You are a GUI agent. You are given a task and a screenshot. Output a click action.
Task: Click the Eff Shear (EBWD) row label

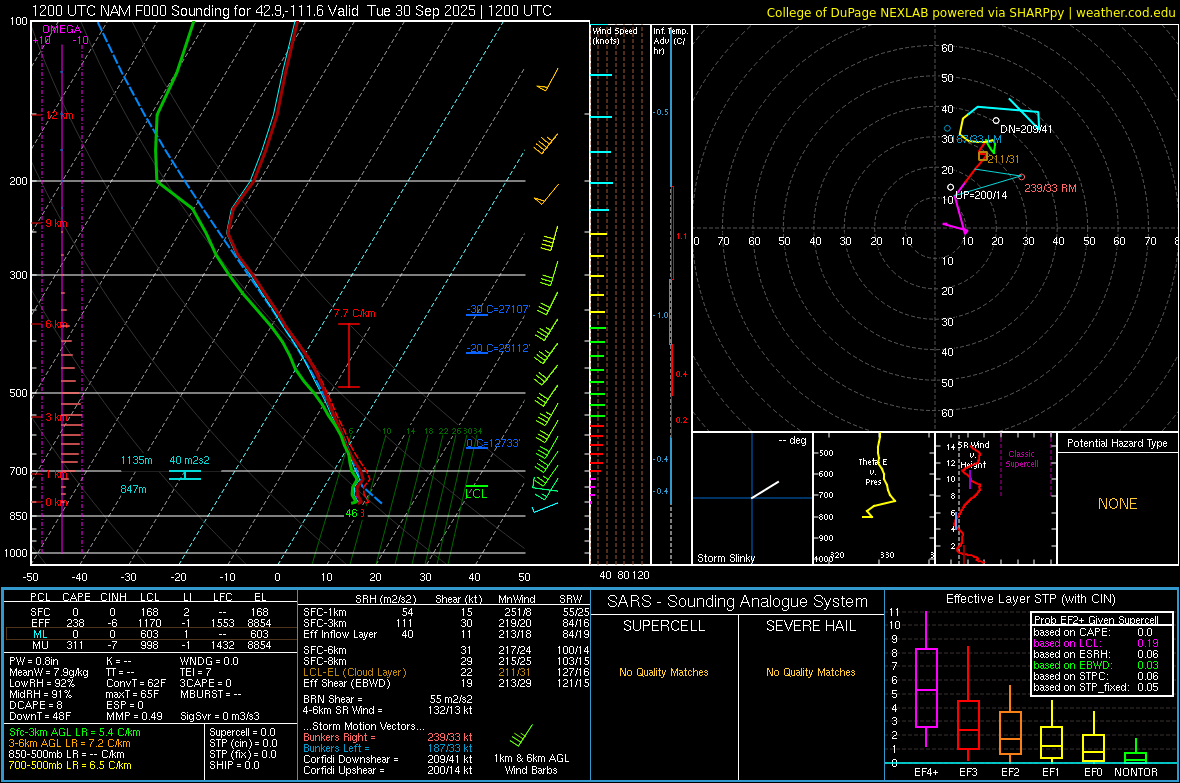(346, 683)
